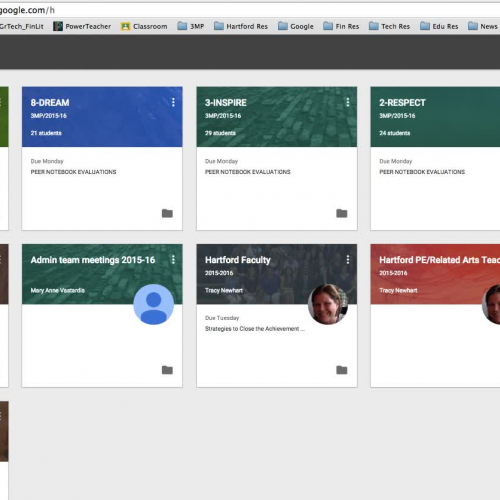This screenshot has height=500, width=500.
Task: Open Hartford PE/Related Arts class
Action: point(439,260)
